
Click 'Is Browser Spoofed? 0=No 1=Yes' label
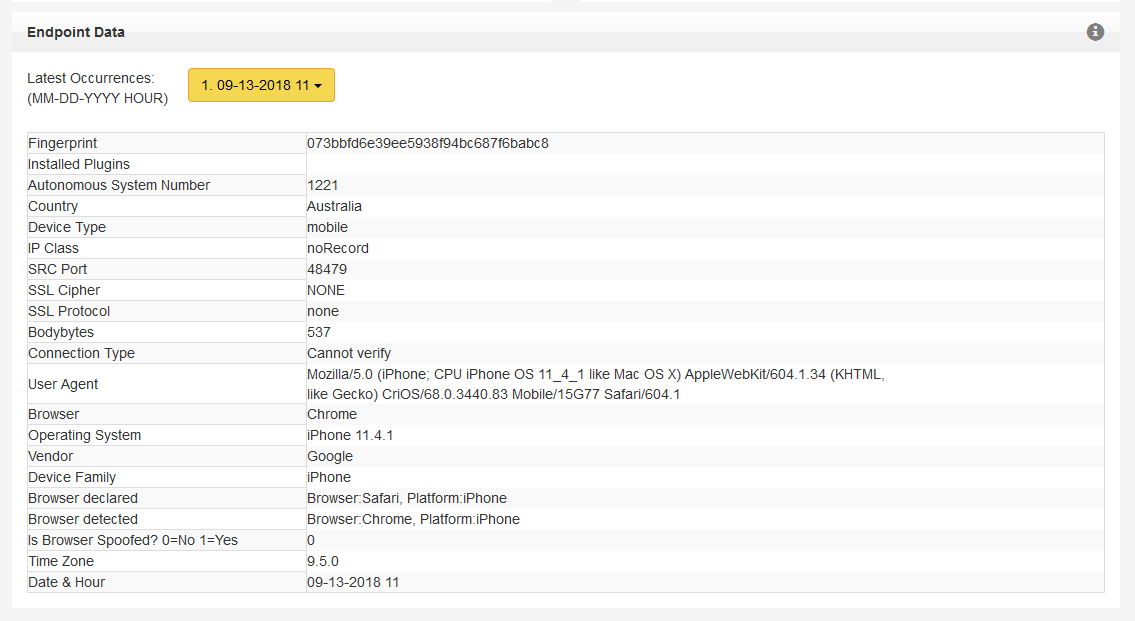[x=133, y=540]
